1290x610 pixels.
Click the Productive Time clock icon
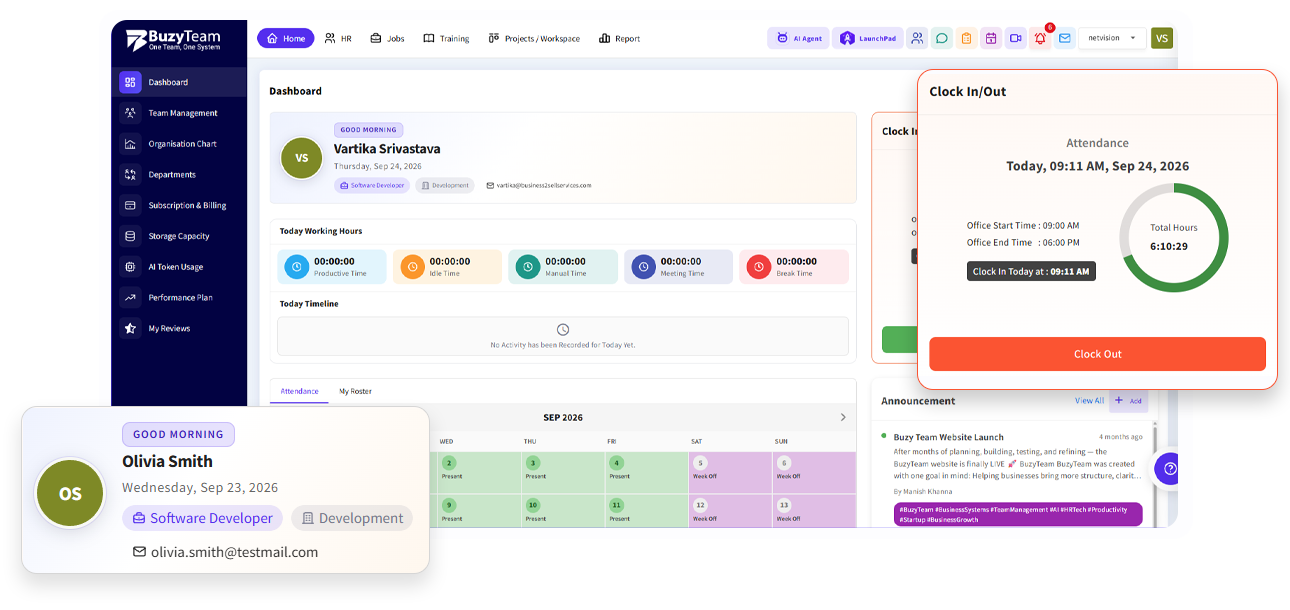click(297, 267)
